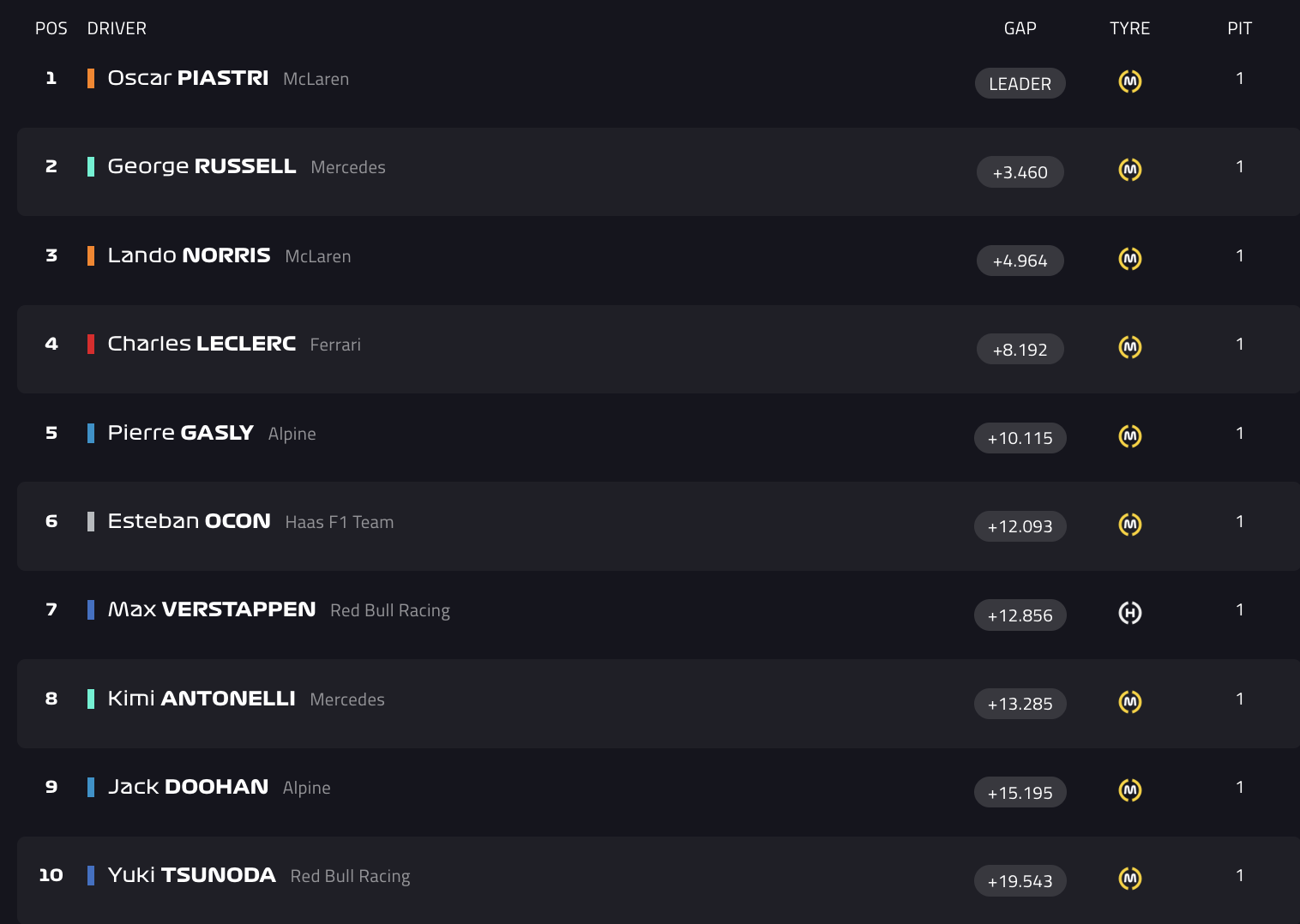Screen dimensions: 1300x924
Task: Click Antonelli's medium tyre icon
Action: pos(1130,702)
